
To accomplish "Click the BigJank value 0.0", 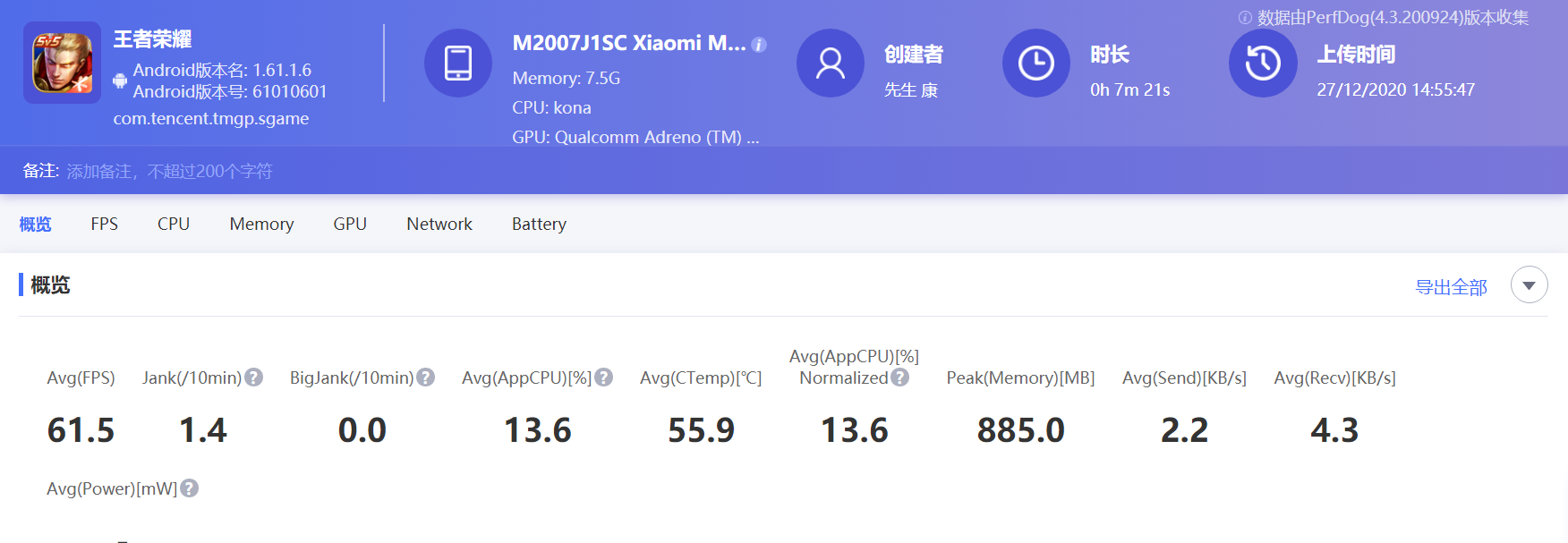I will 362,430.
